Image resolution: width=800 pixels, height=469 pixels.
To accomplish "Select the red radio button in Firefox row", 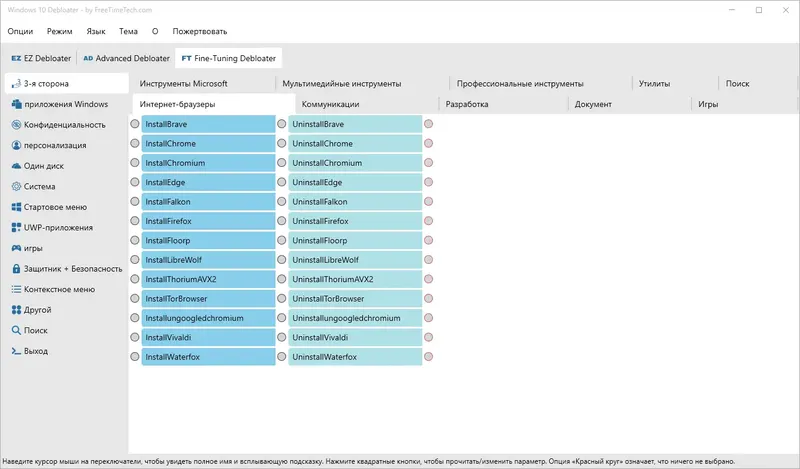I will pos(428,221).
